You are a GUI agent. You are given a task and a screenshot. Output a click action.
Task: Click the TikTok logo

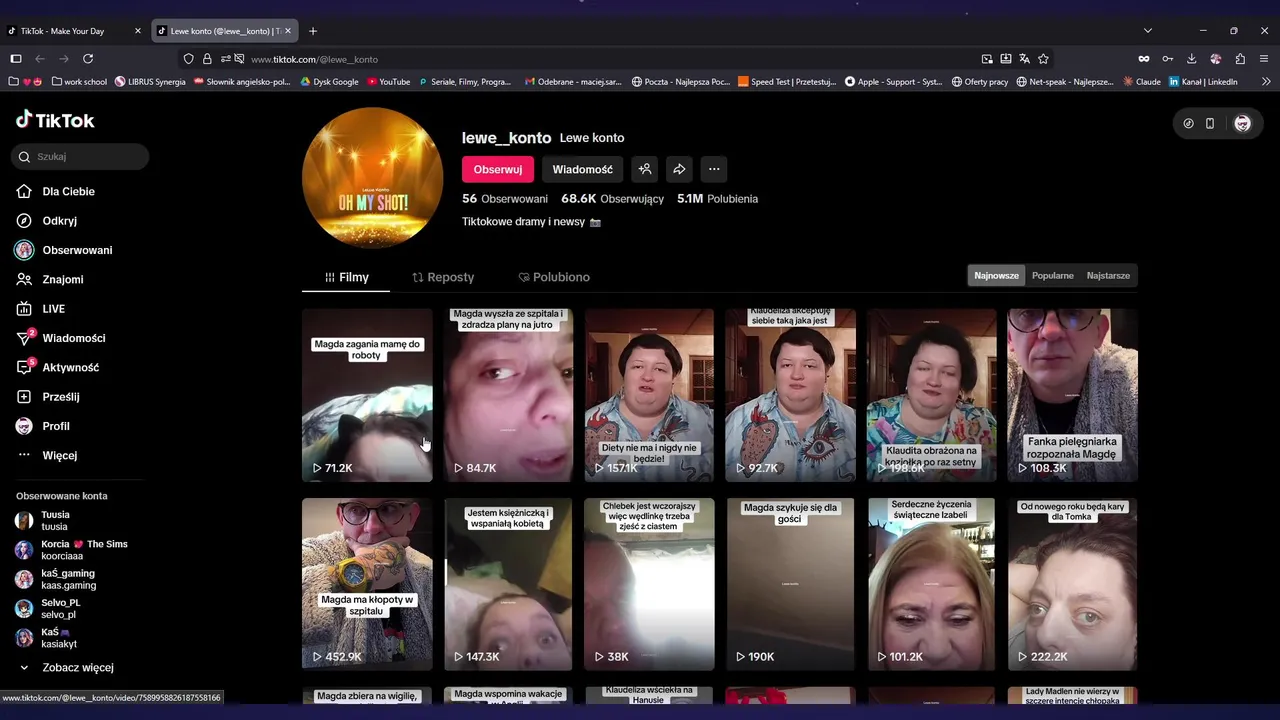[x=55, y=120]
